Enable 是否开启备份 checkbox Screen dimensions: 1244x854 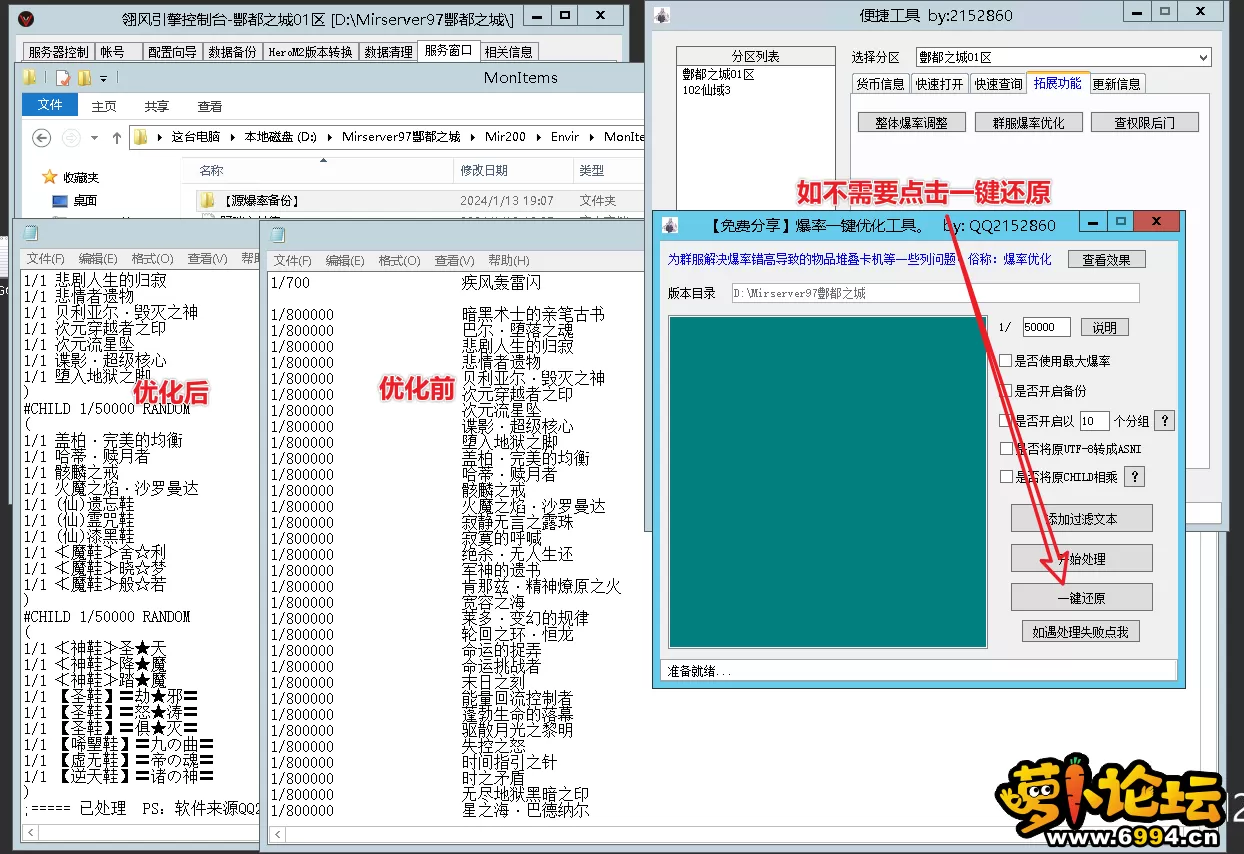point(1006,391)
